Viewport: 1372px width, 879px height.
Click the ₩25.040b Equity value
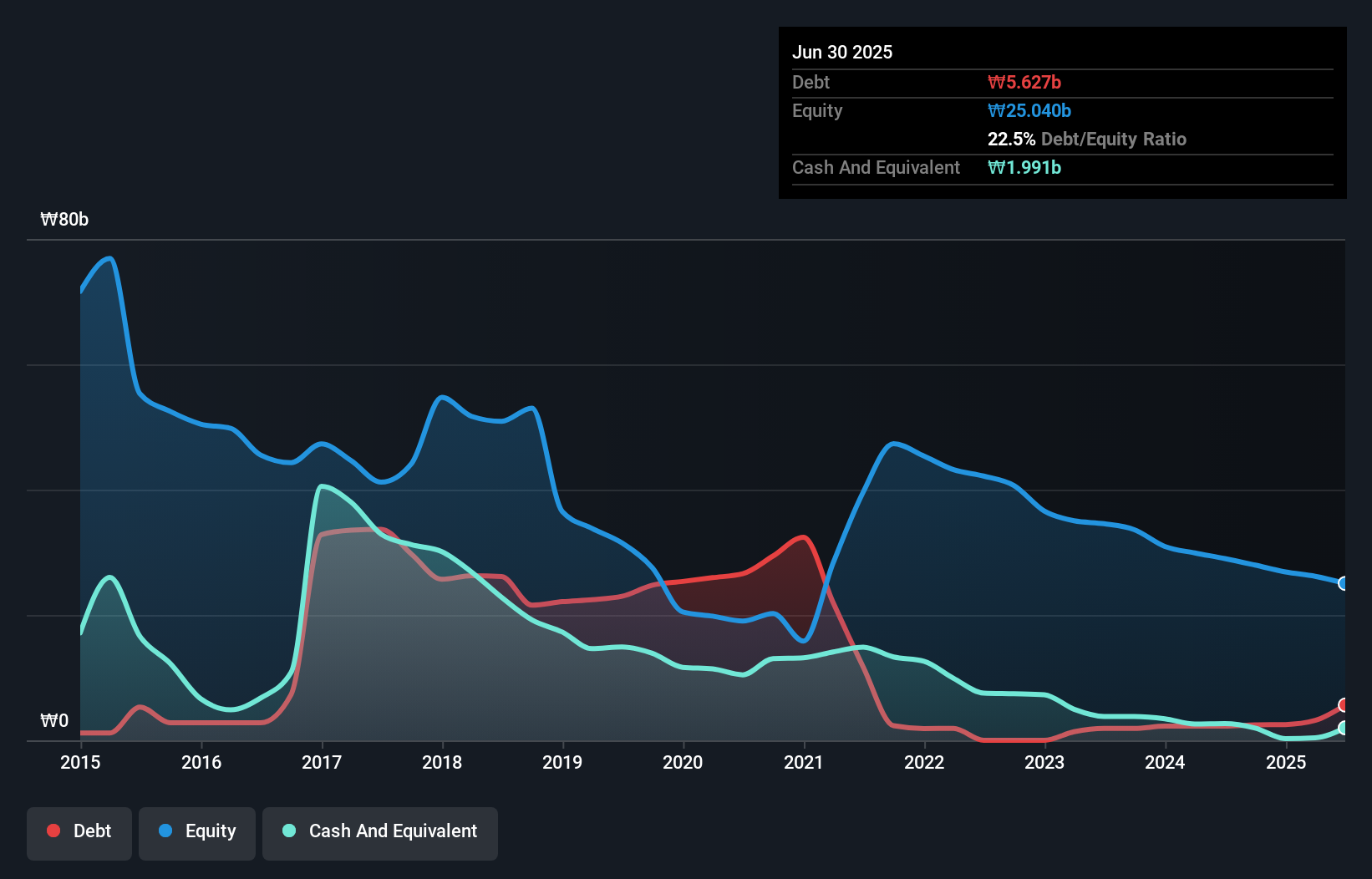click(x=1029, y=110)
